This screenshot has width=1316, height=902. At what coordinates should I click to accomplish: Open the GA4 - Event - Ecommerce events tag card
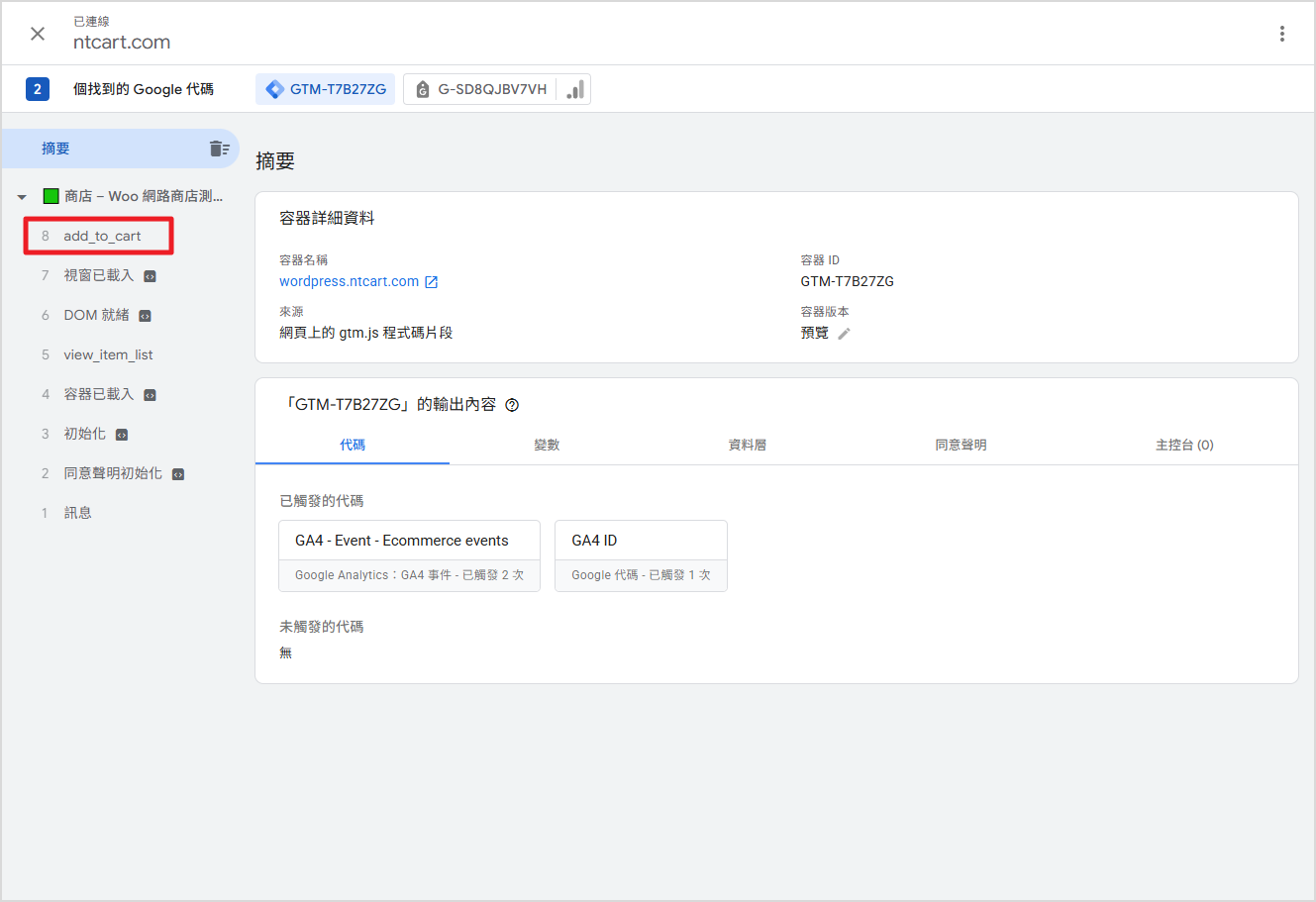pyautogui.click(x=409, y=555)
